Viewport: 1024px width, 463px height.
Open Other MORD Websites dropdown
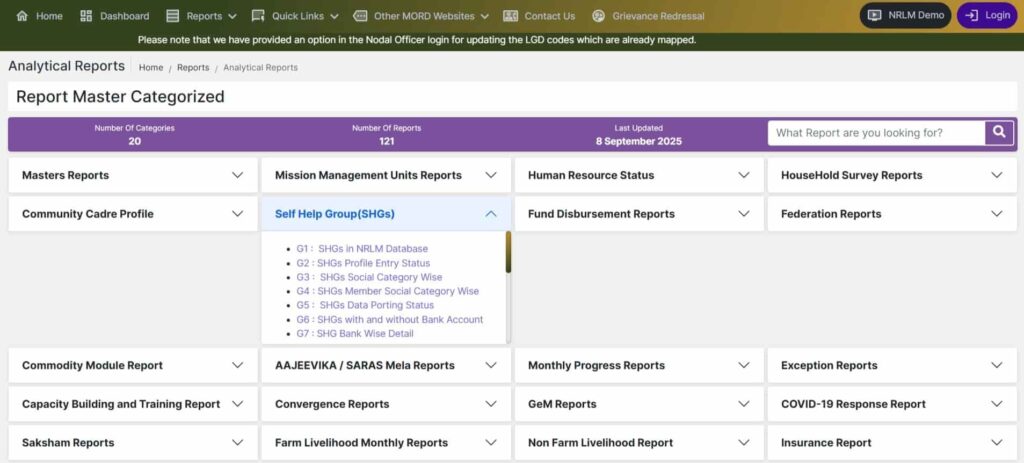tap(421, 16)
